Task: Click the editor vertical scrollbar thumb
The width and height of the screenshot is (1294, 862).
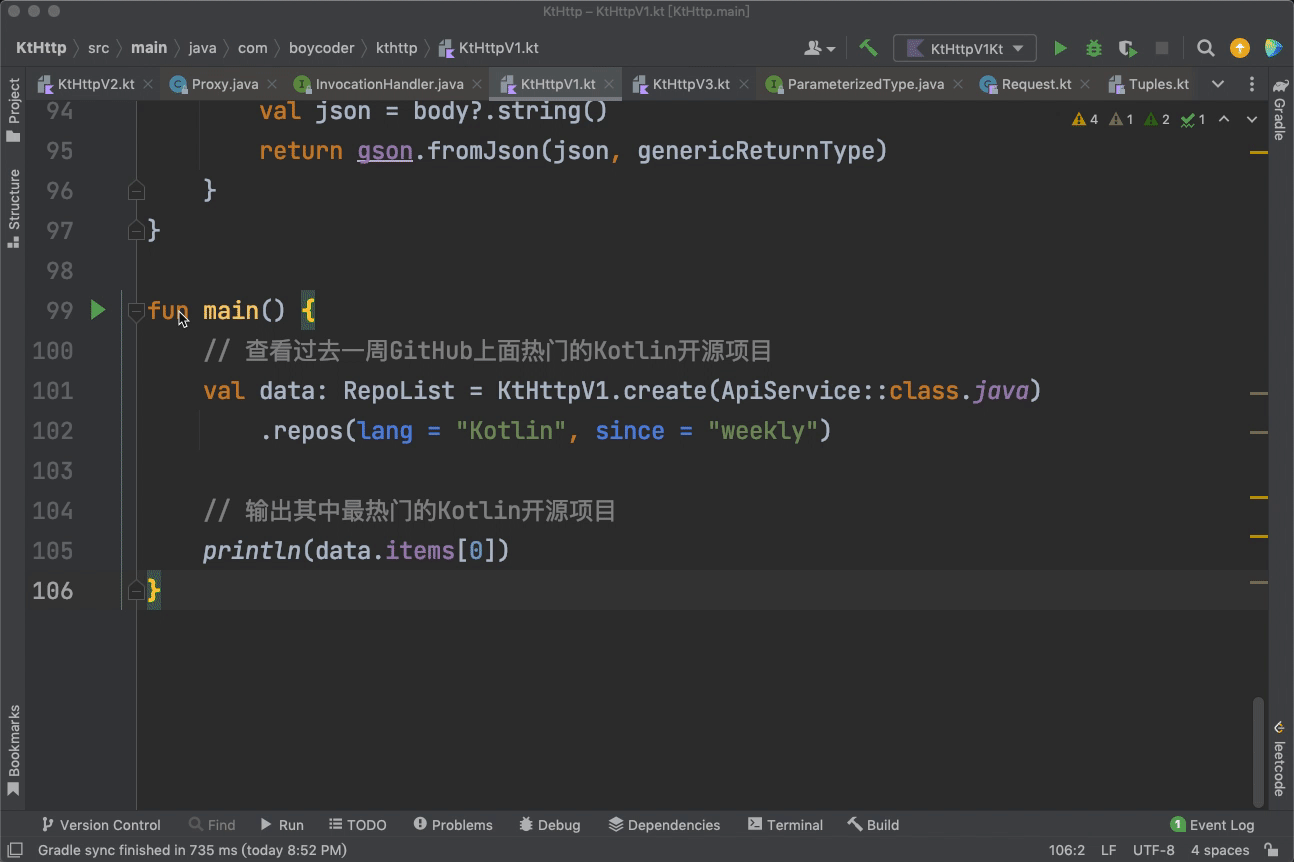Action: pyautogui.click(x=1259, y=750)
